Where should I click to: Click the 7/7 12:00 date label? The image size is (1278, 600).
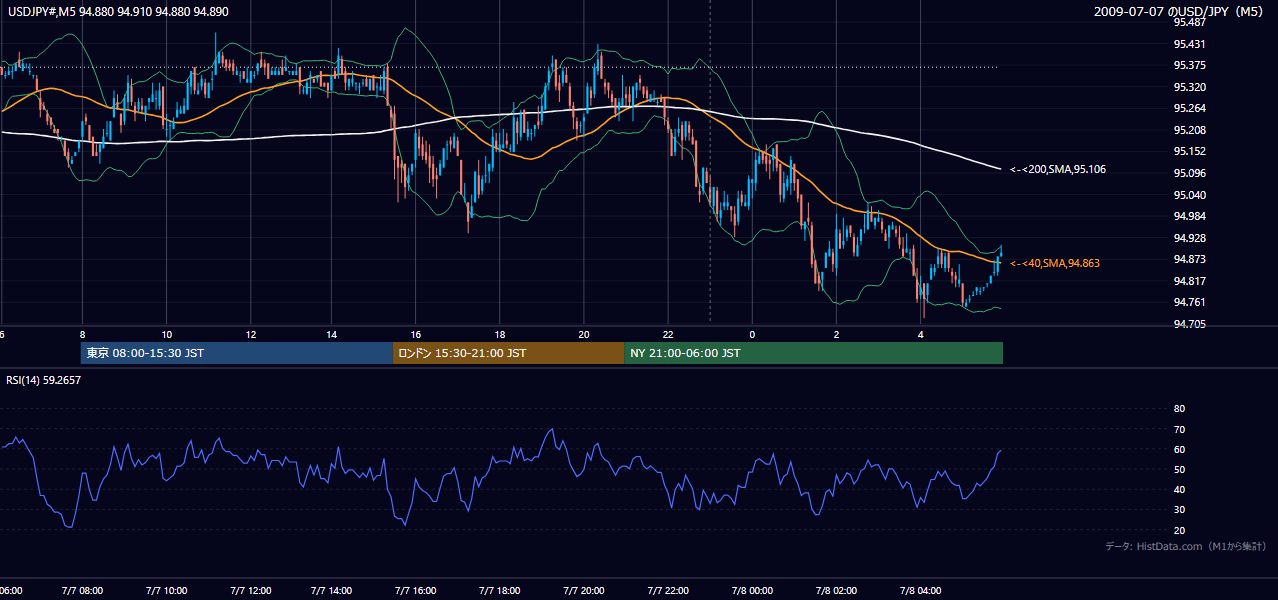click(250, 591)
